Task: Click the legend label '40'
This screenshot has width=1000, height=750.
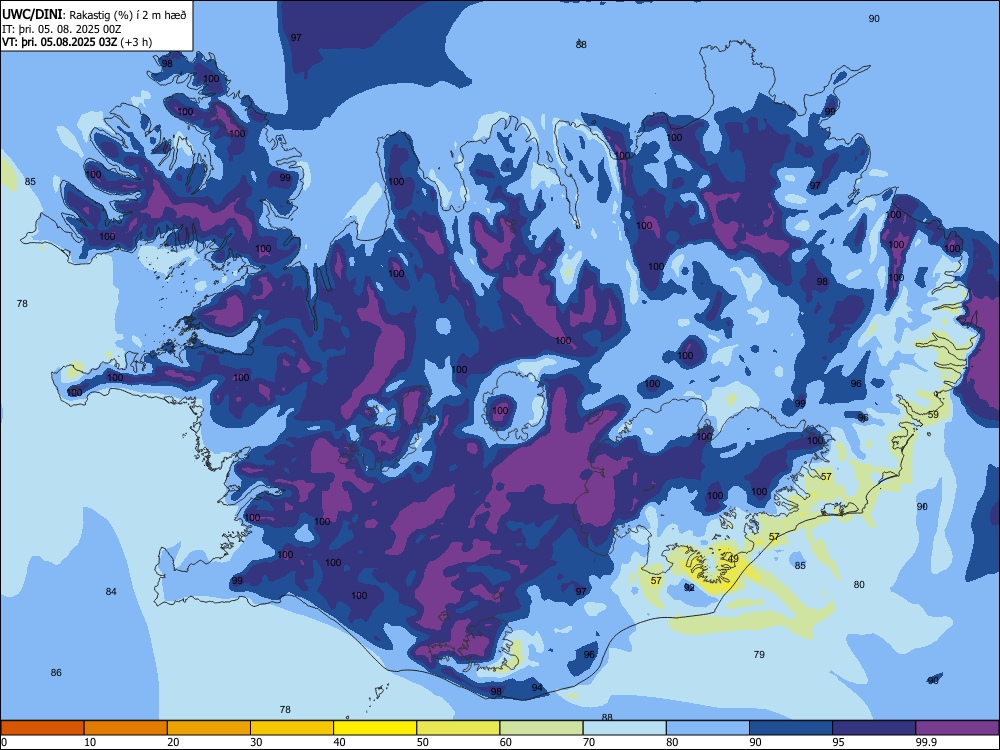Action: (x=339, y=742)
